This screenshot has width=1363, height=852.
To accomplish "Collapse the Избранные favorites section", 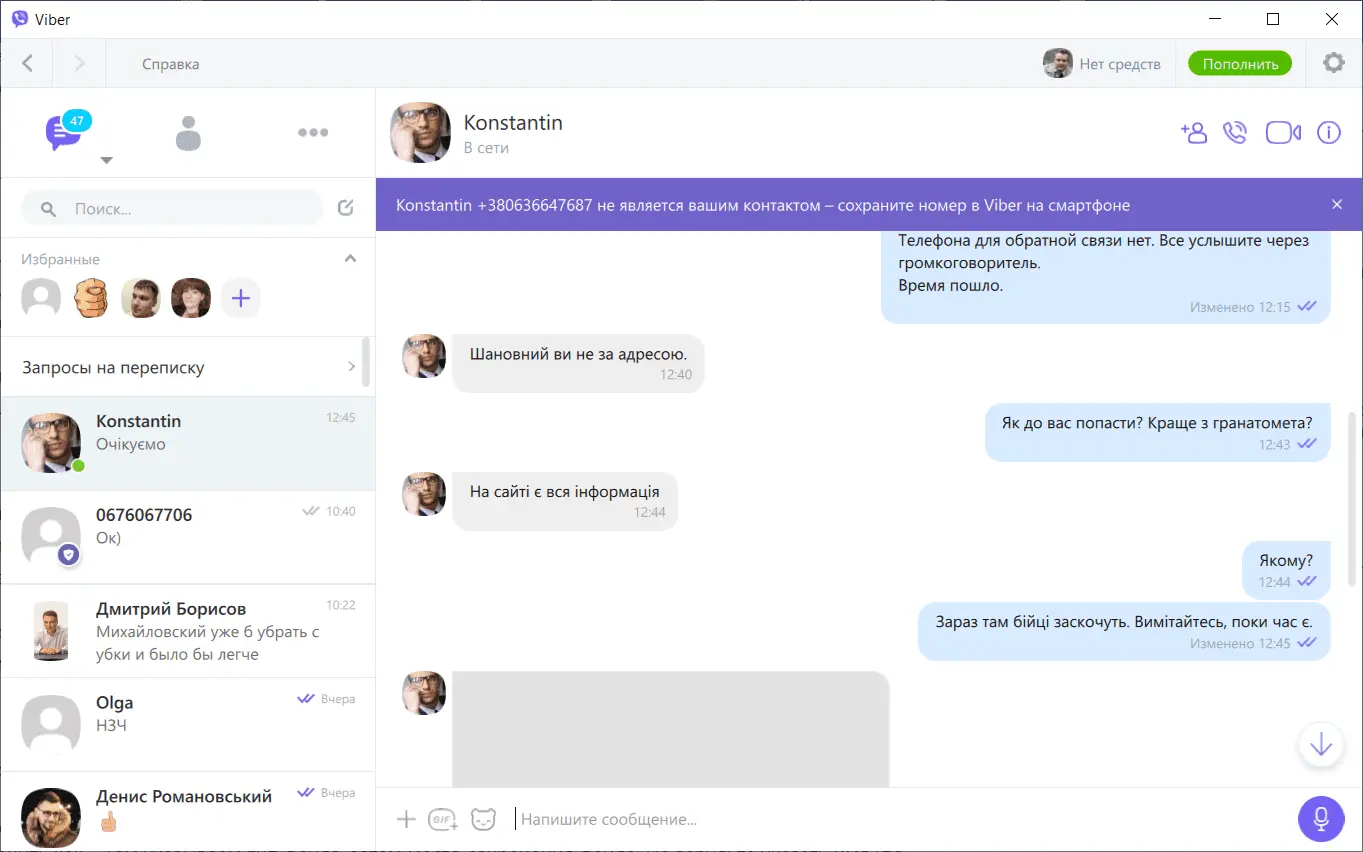I will (350, 258).
